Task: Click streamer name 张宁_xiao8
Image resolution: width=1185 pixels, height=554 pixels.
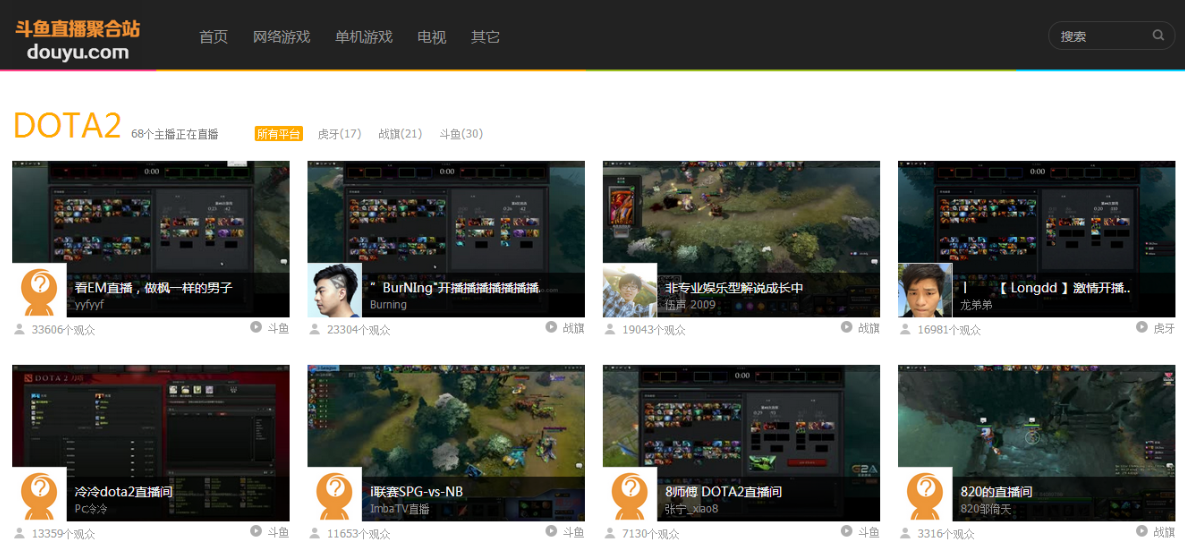Action: pyautogui.click(x=692, y=509)
